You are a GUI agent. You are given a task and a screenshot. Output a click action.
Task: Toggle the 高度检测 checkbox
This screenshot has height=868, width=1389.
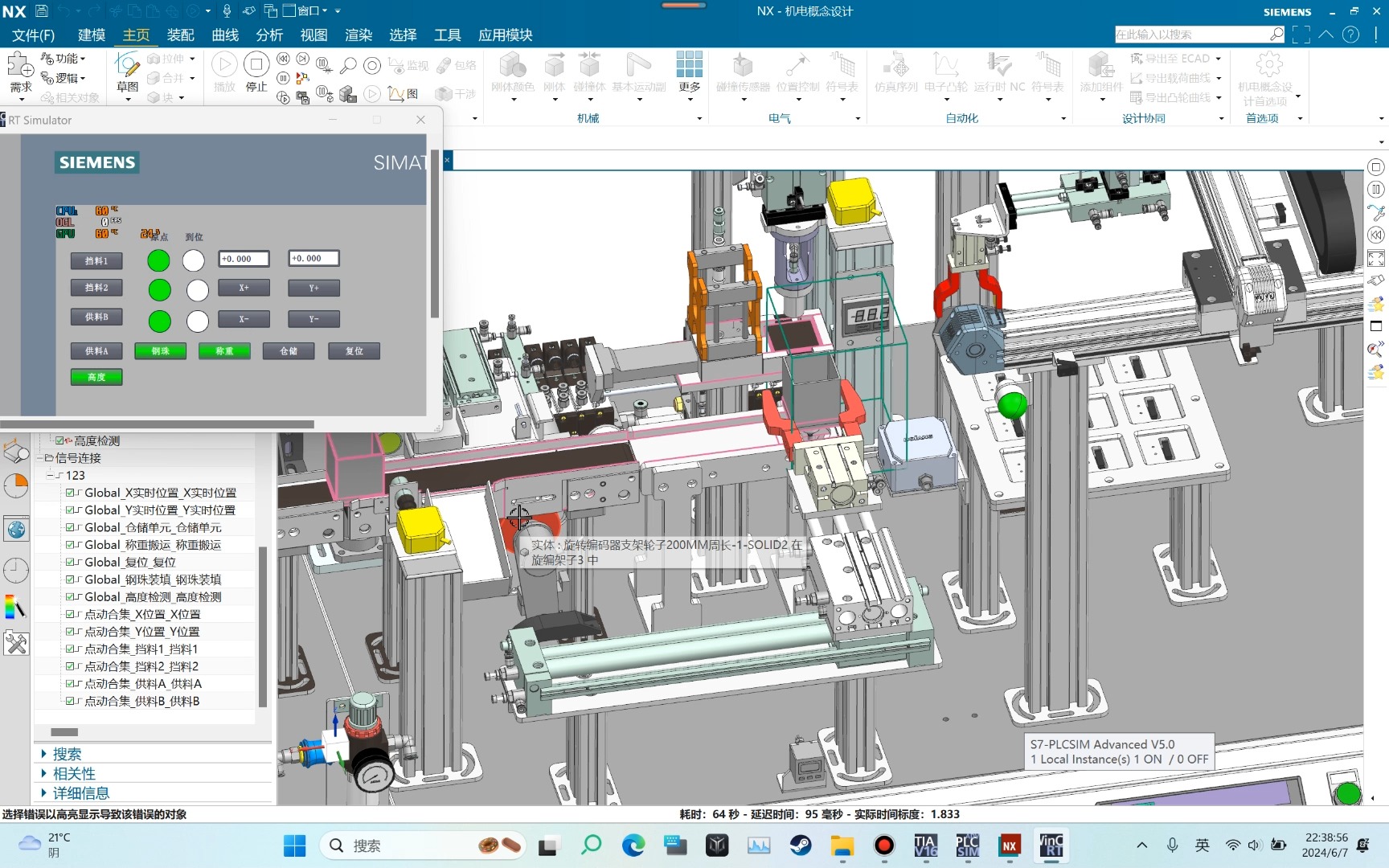pyautogui.click(x=59, y=440)
